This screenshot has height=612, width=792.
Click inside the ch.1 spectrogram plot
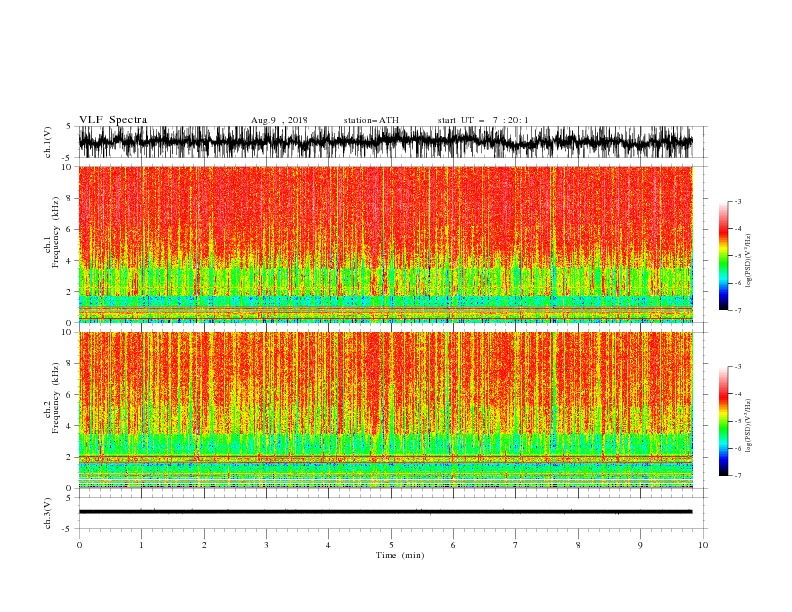(x=385, y=244)
